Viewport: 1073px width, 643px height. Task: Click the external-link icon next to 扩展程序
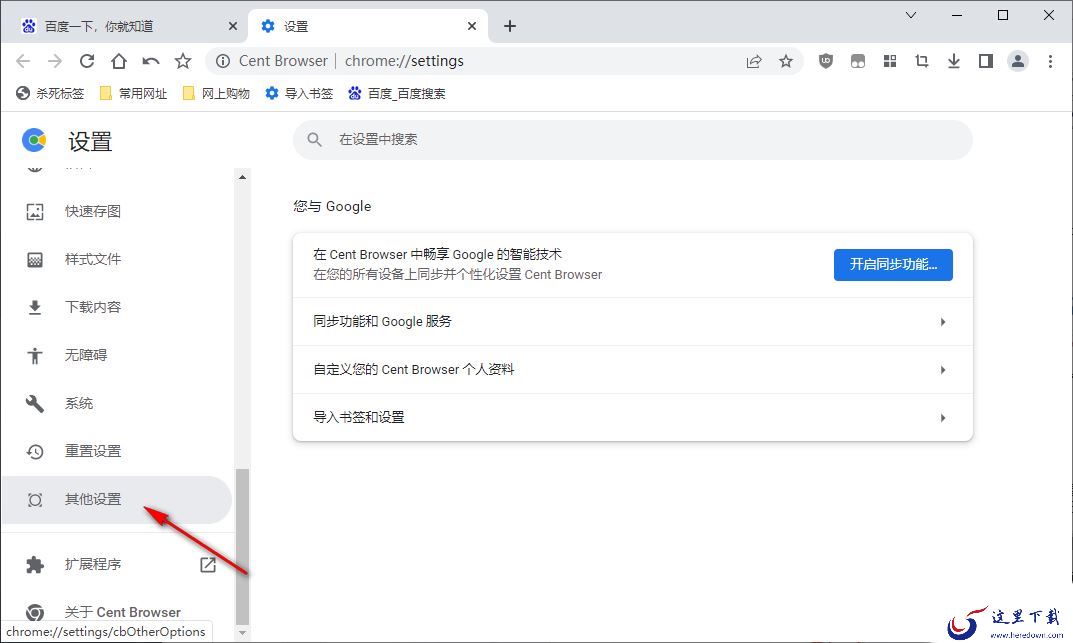(208, 564)
